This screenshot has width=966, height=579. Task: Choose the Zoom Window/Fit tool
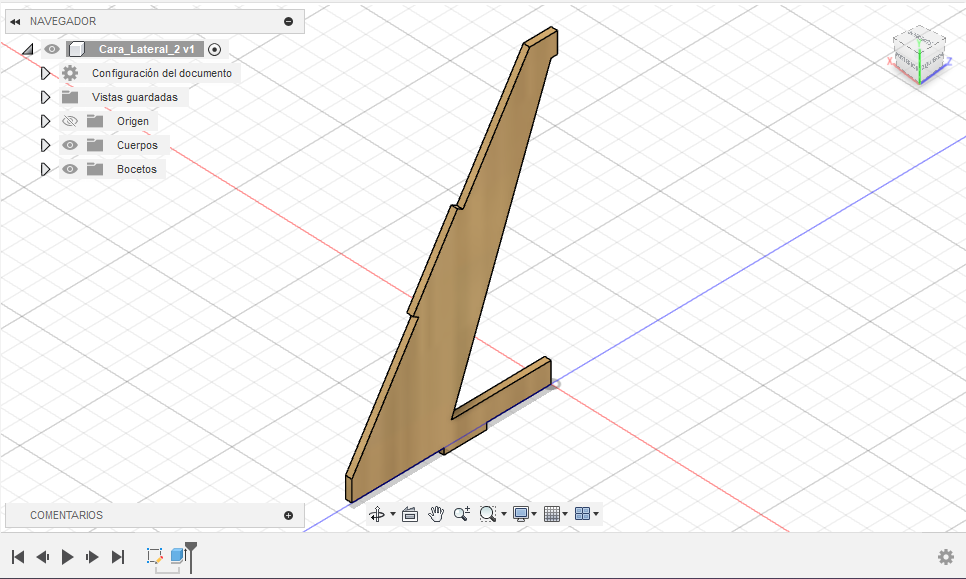click(x=487, y=514)
